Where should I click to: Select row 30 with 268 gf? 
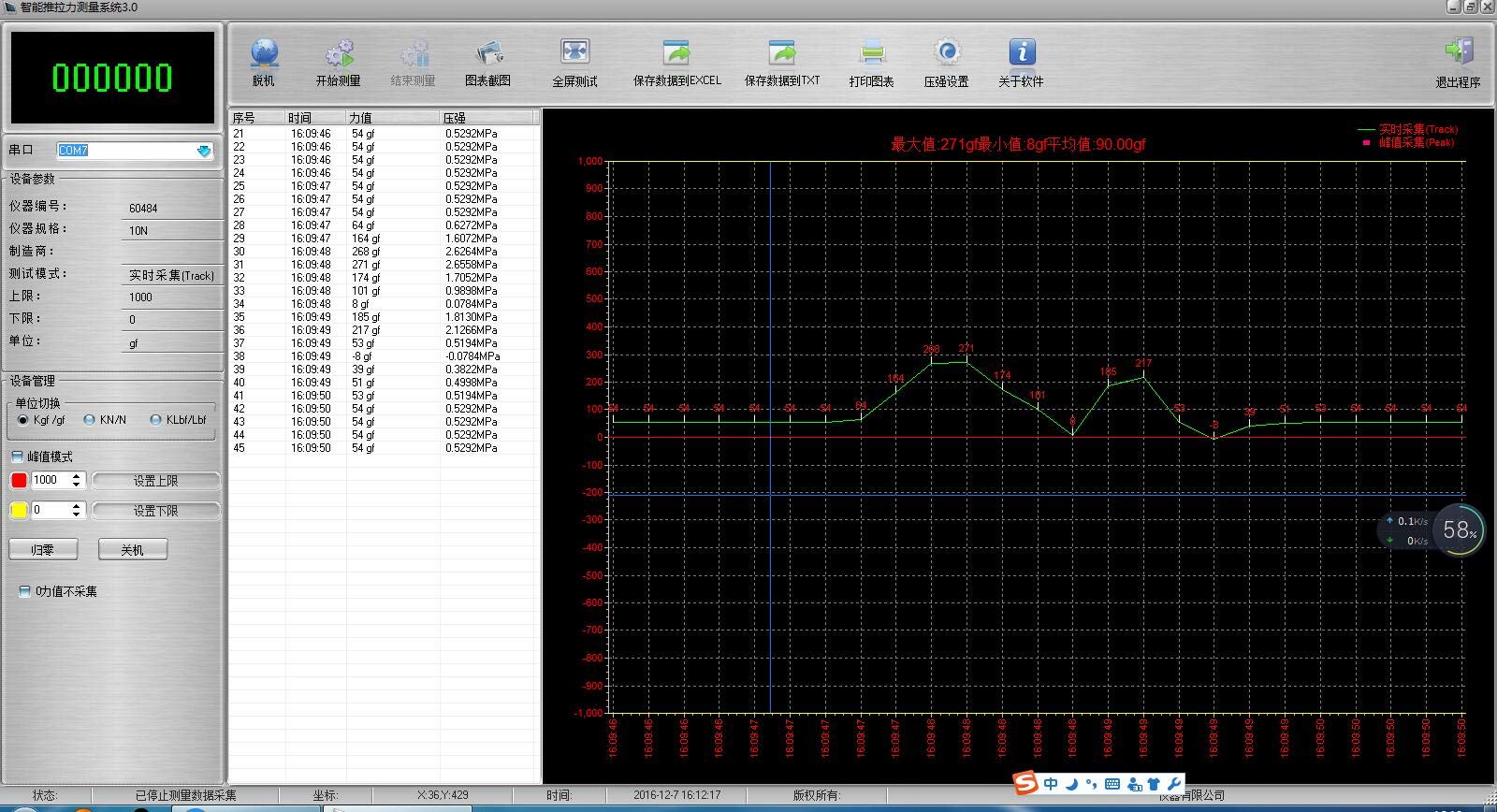[384, 252]
